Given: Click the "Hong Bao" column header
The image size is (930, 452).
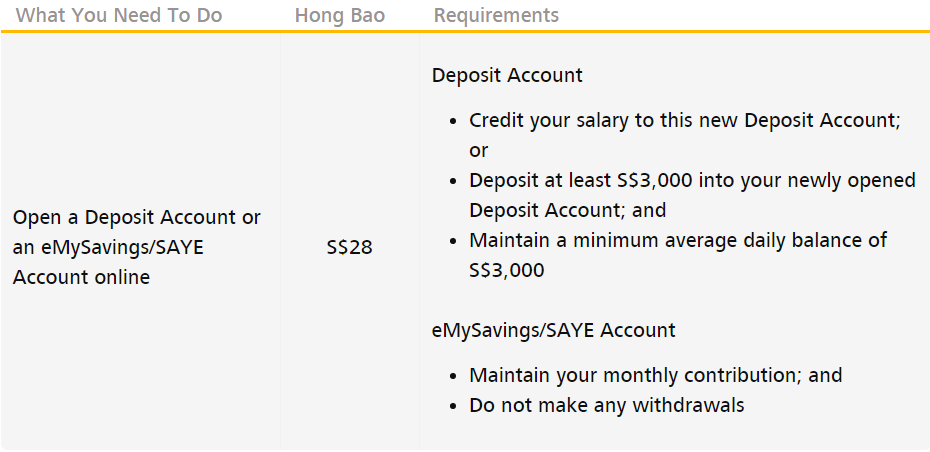Looking at the screenshot, I should click(340, 15).
